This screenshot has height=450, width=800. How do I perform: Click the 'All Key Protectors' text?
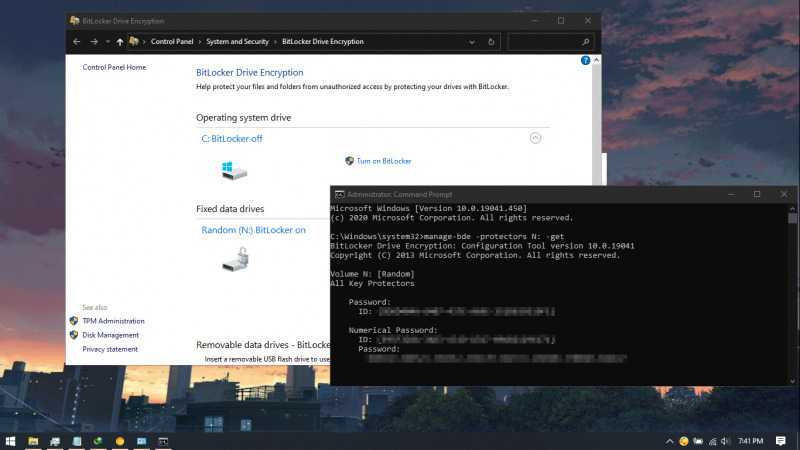pyautogui.click(x=372, y=284)
